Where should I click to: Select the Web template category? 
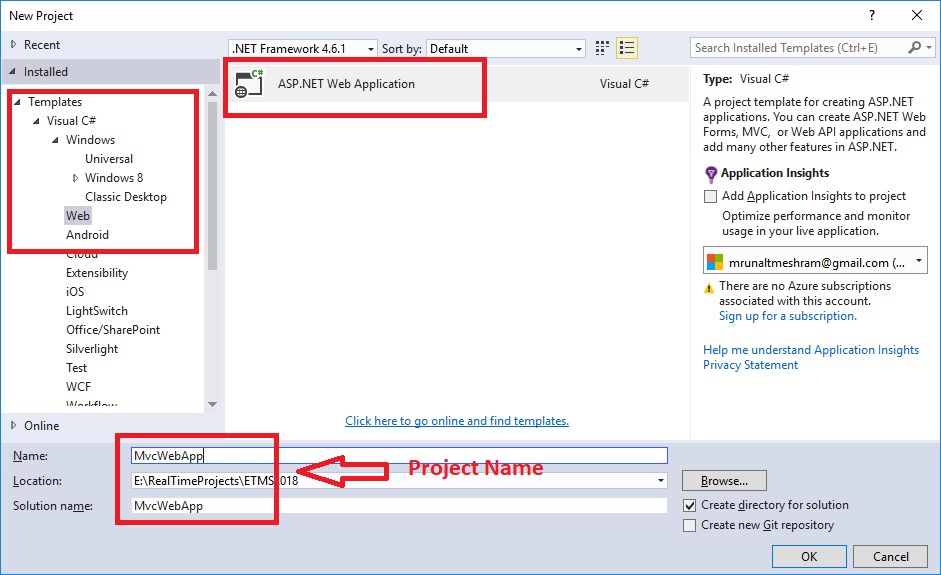[78, 215]
